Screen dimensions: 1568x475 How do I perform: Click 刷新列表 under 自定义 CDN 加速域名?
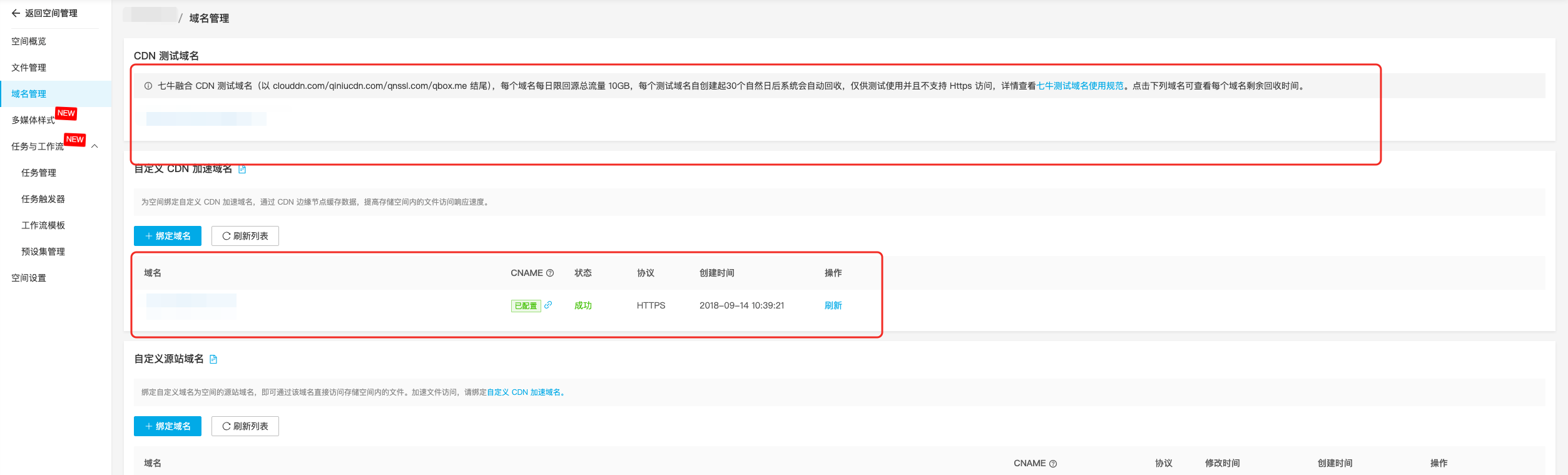tap(245, 236)
